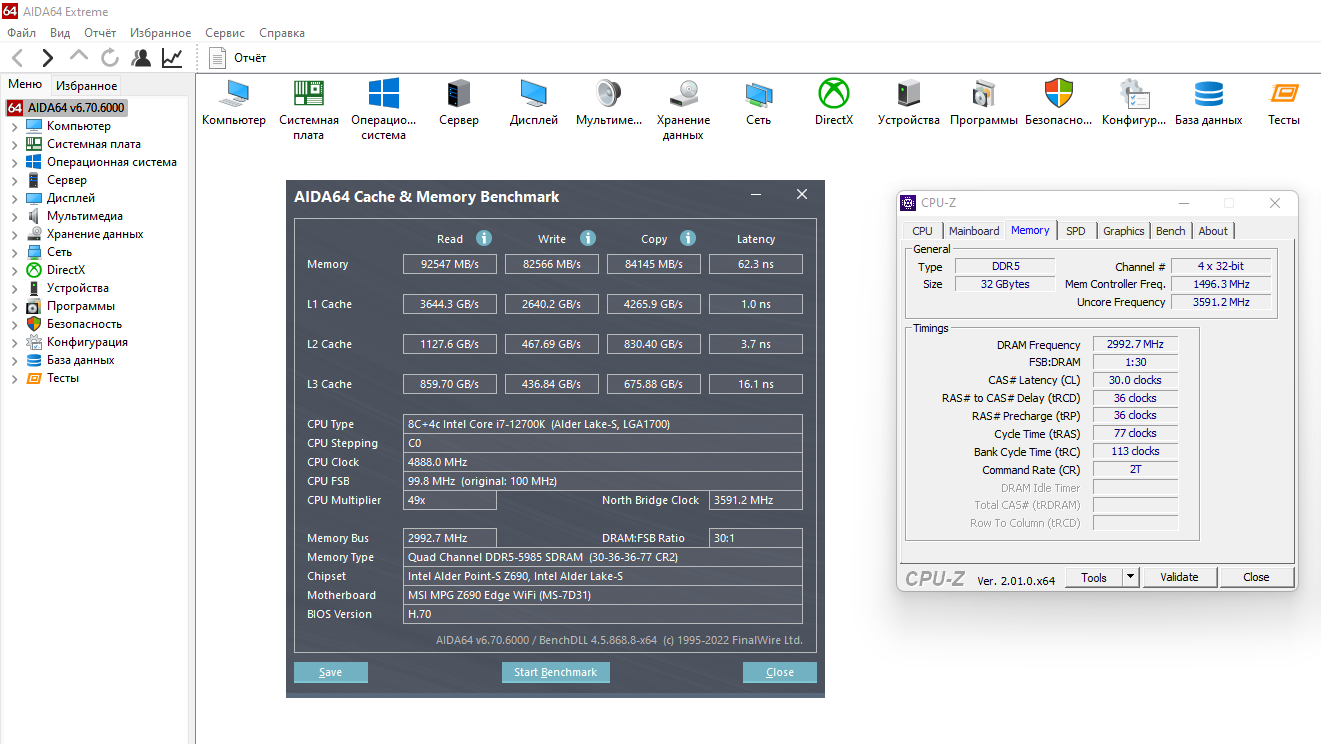Open the Хранение данных icon in main pane
The image size is (1321, 744).
click(x=684, y=94)
